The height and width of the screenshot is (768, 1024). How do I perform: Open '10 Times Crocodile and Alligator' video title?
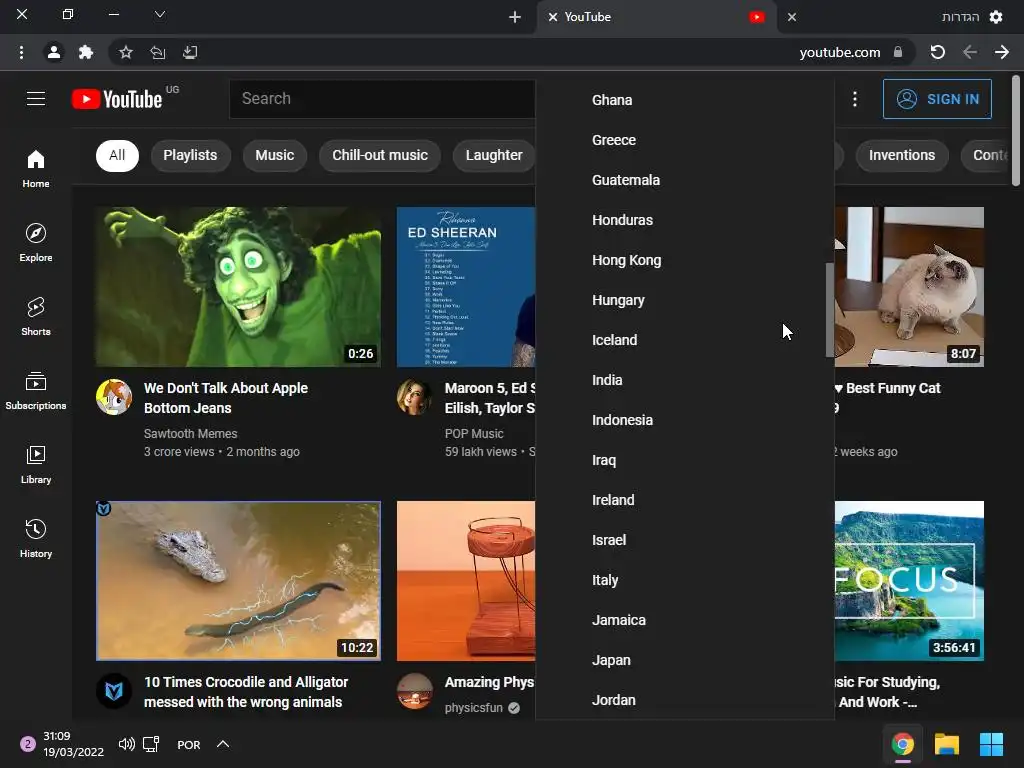coord(246,692)
